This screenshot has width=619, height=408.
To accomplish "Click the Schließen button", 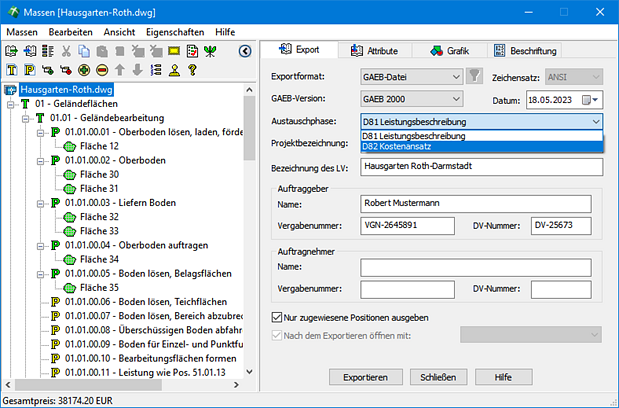I will (x=438, y=377).
